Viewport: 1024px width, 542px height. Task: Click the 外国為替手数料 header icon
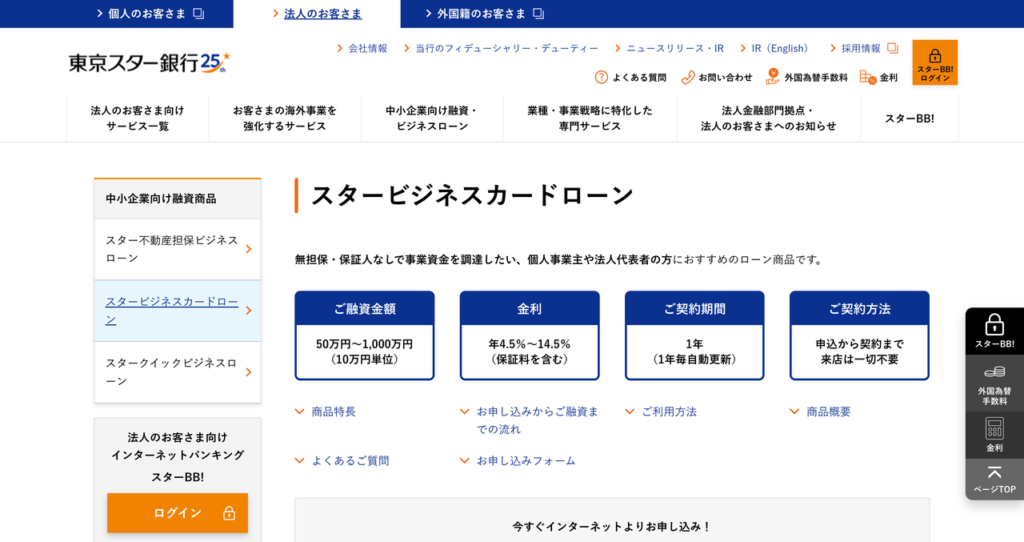(x=773, y=76)
